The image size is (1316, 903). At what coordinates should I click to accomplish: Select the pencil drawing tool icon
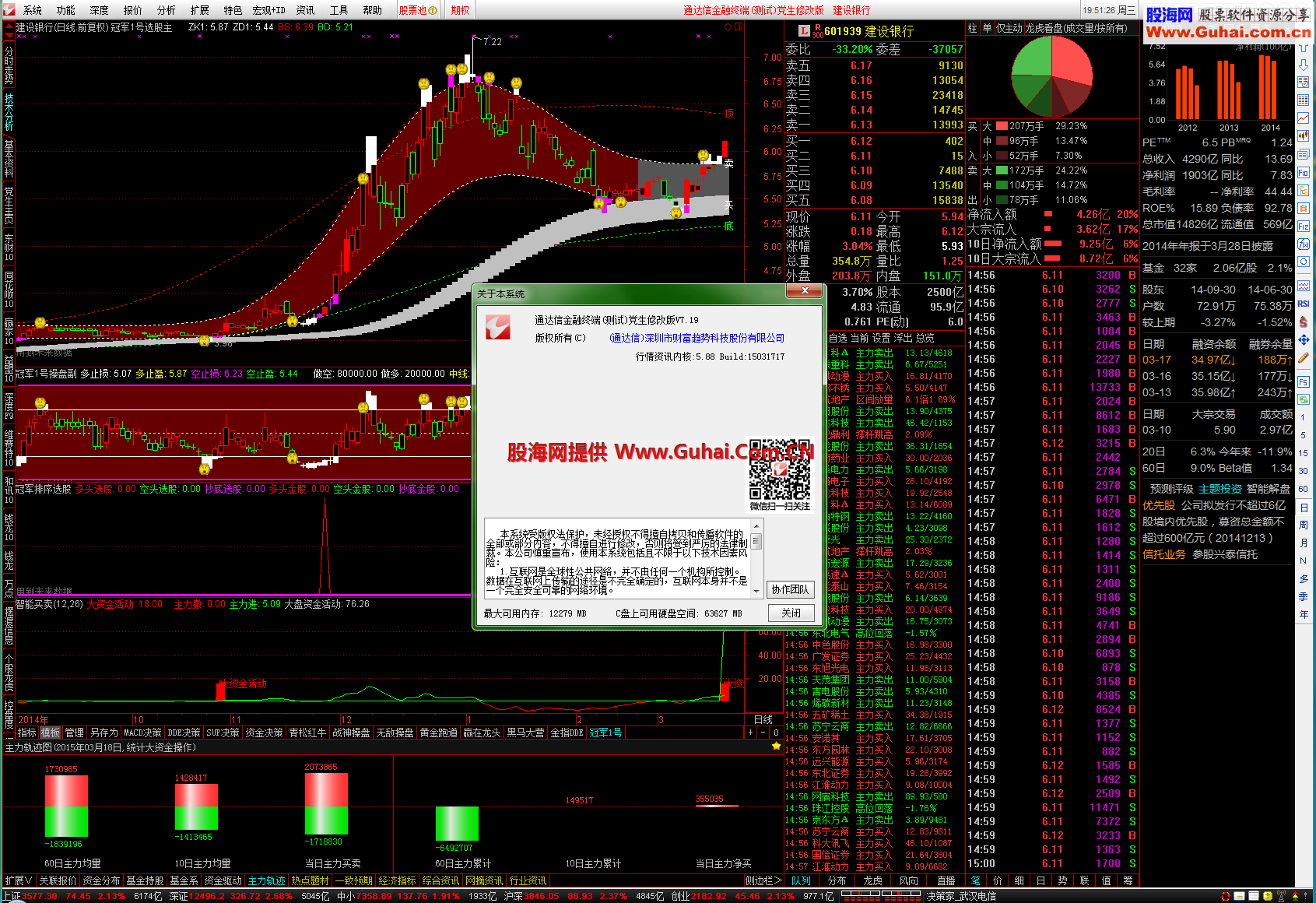(1304, 358)
